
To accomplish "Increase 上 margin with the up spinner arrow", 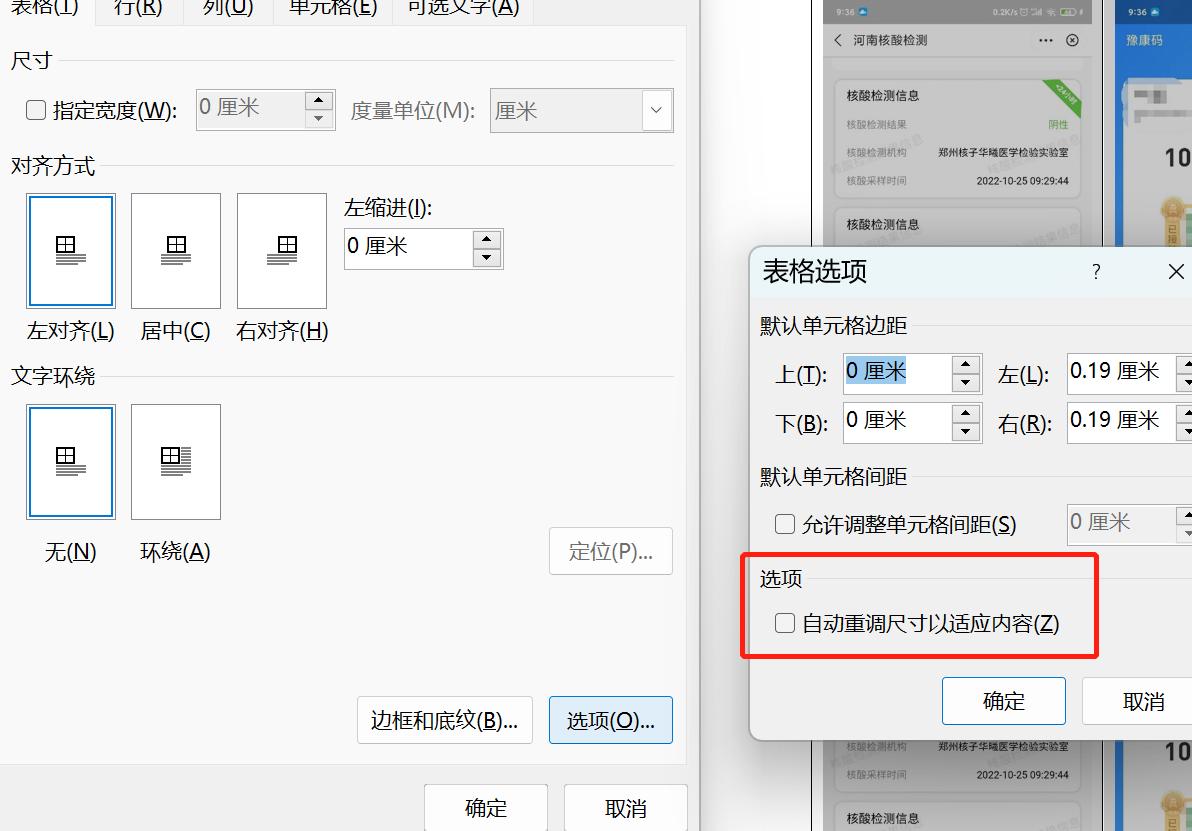I will pos(964,365).
